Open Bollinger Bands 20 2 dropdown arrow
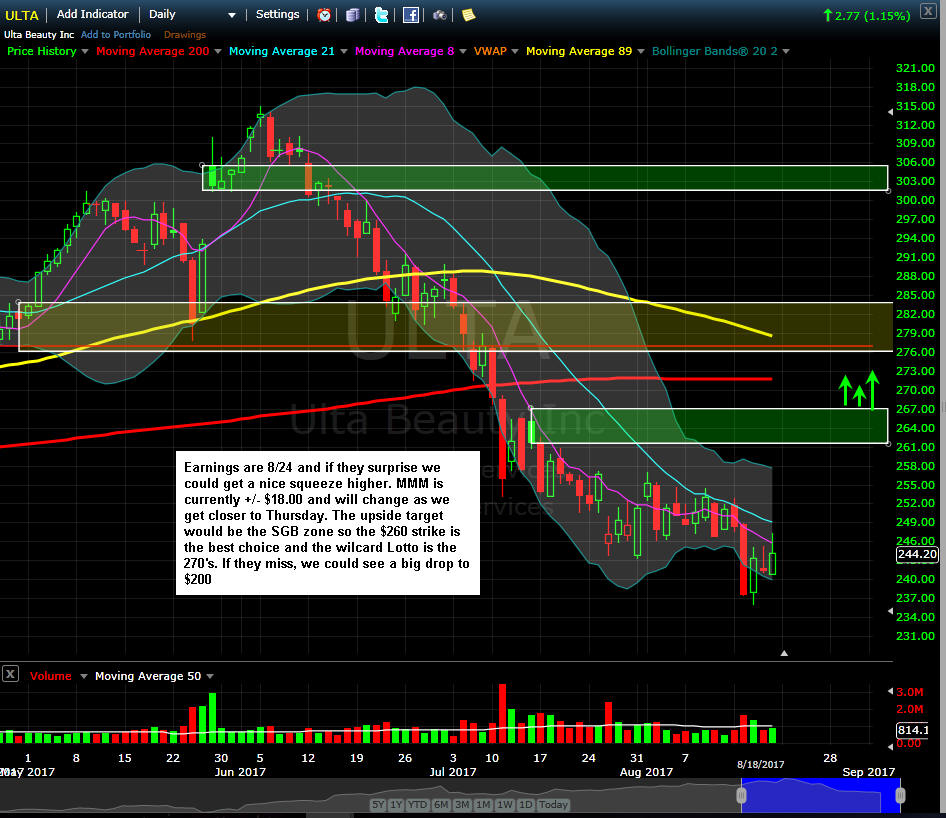The image size is (946, 818). tap(786, 51)
